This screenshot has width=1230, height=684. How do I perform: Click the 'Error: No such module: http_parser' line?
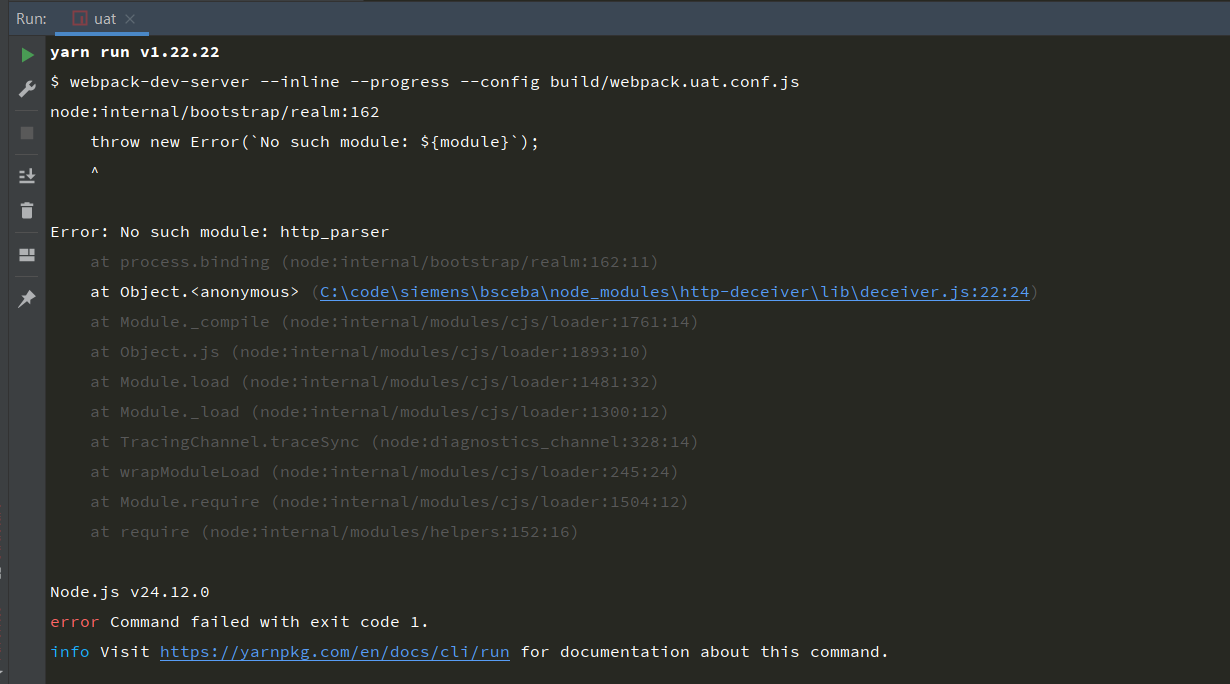pyautogui.click(x=219, y=232)
